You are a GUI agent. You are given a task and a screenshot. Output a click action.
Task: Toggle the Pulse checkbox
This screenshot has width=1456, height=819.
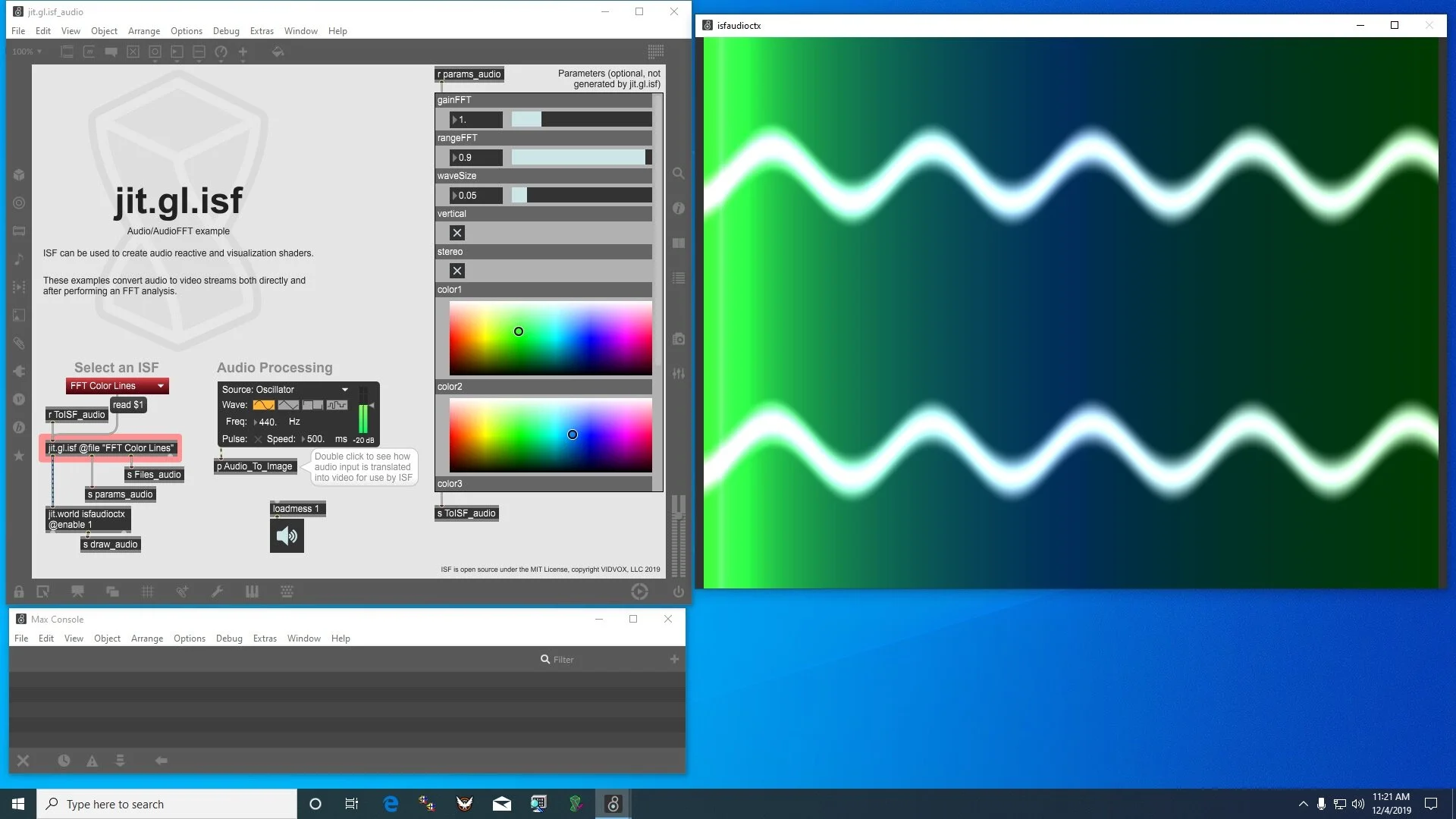pos(258,439)
